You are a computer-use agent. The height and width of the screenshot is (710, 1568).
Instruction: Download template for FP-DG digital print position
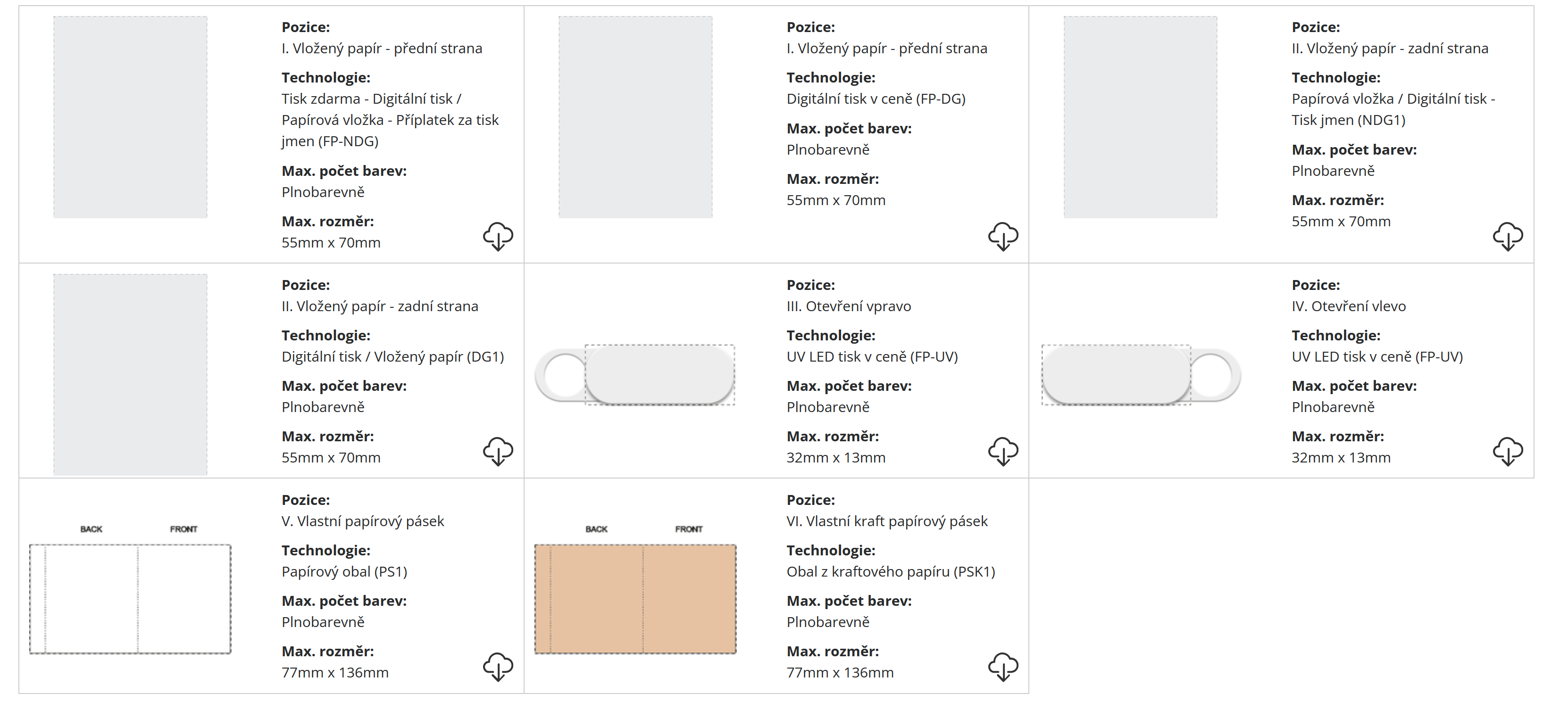[1002, 236]
